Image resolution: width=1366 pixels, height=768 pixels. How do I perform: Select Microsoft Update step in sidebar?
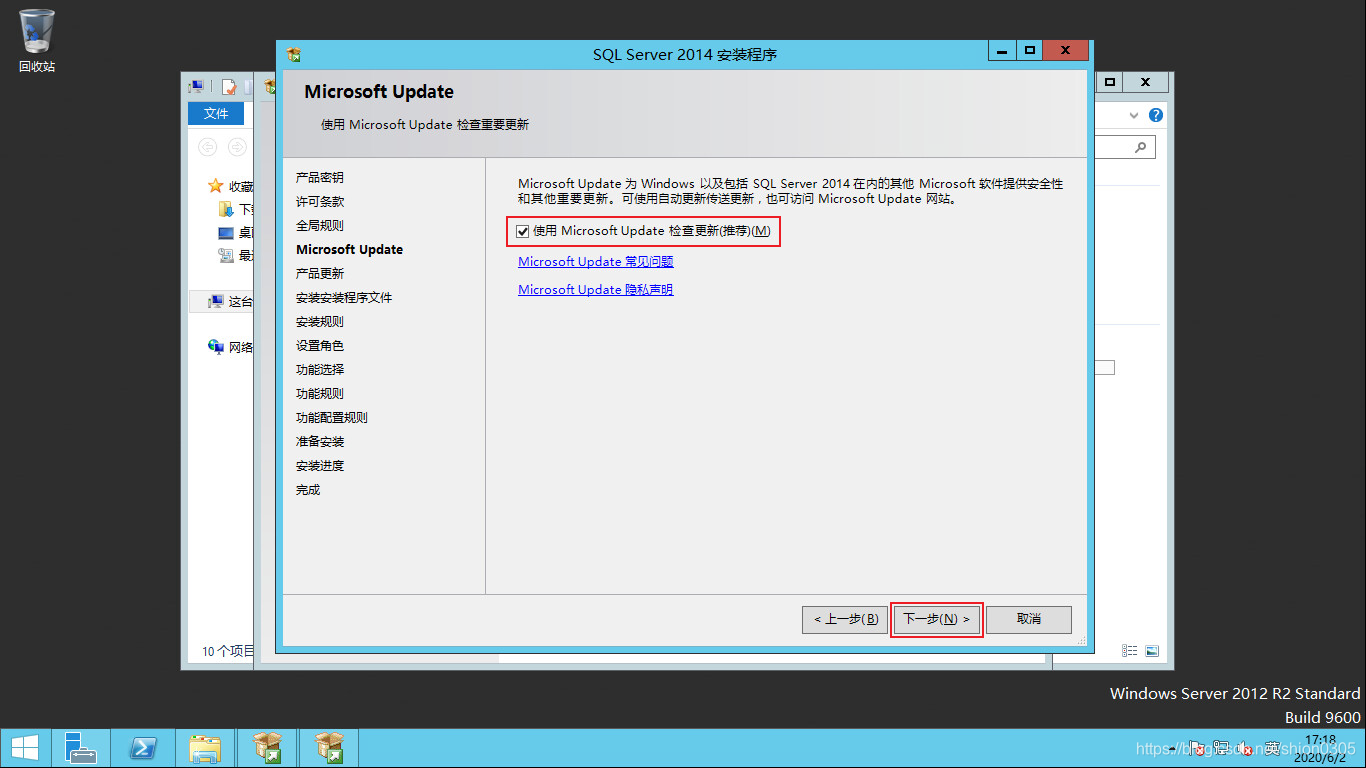click(x=350, y=249)
